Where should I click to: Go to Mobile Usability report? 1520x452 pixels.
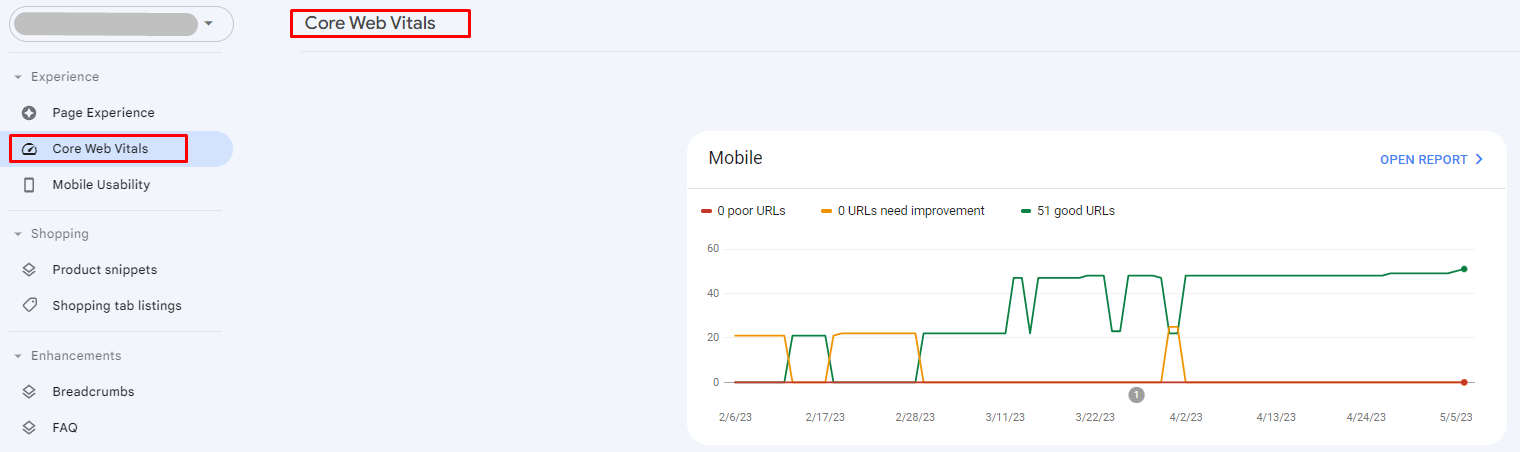tap(101, 185)
